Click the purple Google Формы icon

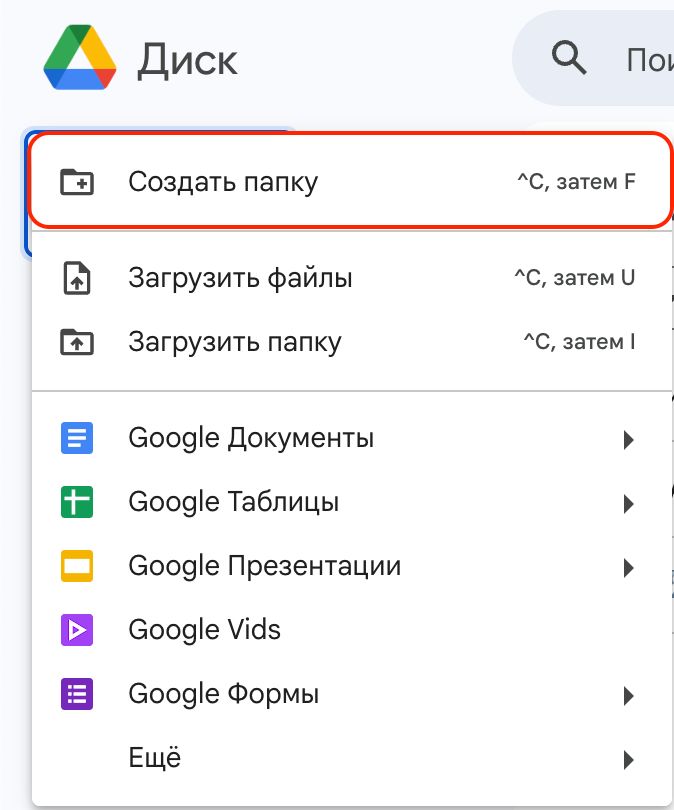pyautogui.click(x=77, y=694)
